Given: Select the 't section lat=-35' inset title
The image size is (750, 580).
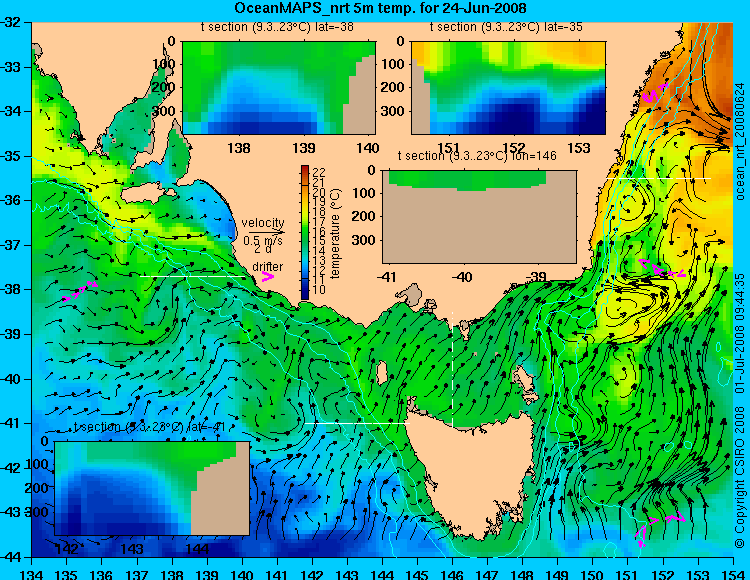Looking at the screenshot, I should (506, 27).
